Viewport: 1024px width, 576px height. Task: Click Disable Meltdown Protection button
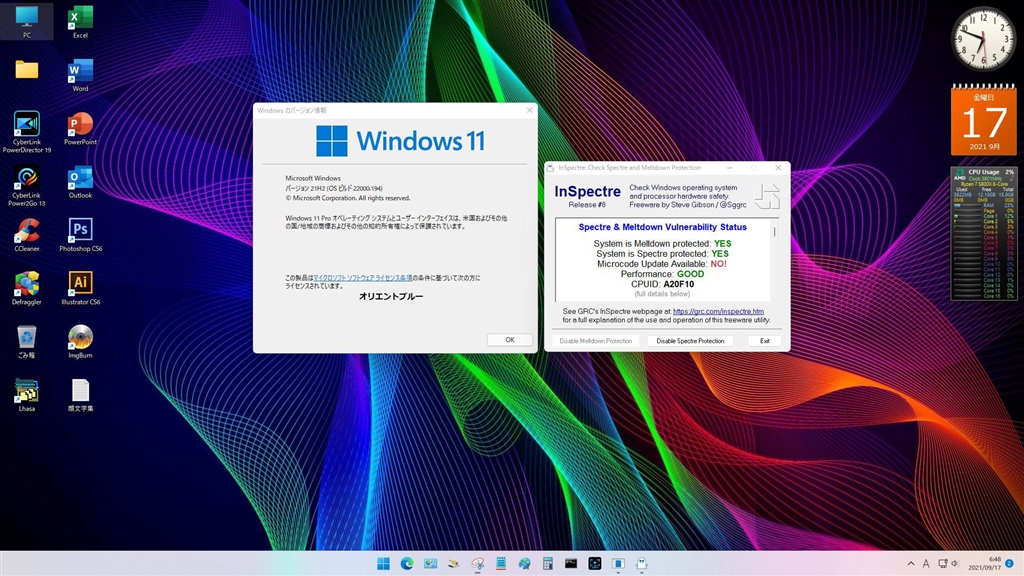click(x=596, y=341)
